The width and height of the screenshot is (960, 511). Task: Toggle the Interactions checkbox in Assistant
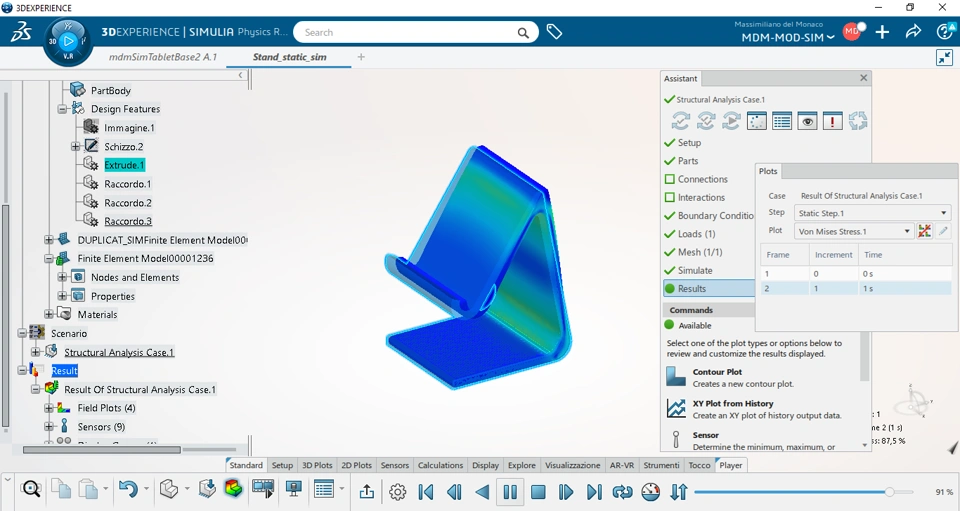(x=670, y=198)
